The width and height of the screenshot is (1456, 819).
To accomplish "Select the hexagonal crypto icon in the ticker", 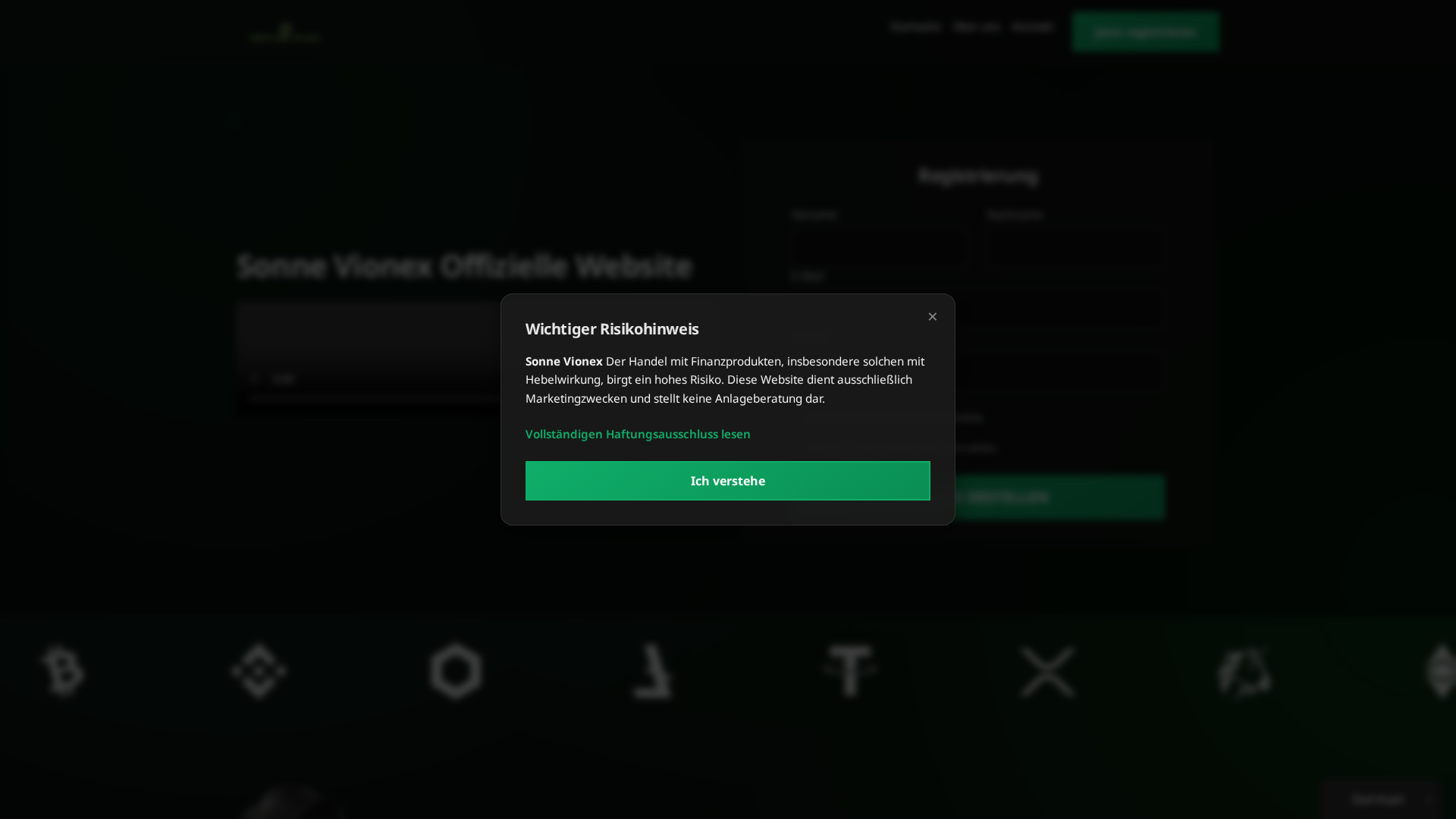I will click(455, 671).
